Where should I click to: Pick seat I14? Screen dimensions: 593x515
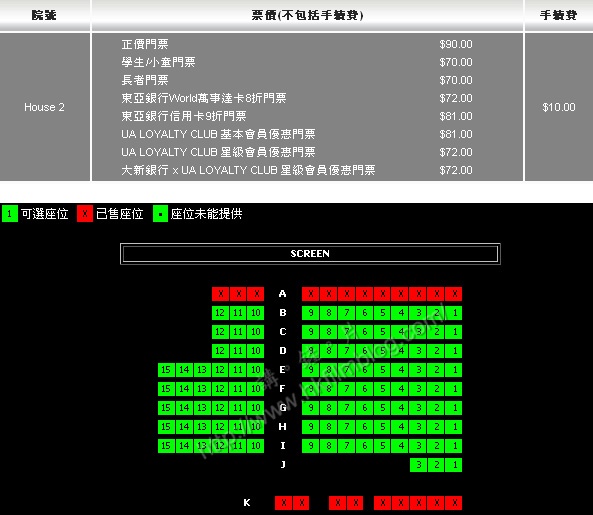coord(184,446)
